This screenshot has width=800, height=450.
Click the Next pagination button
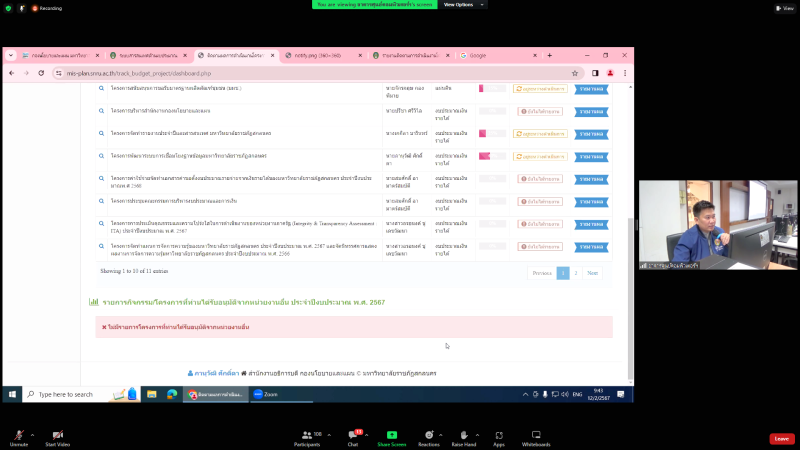pyautogui.click(x=593, y=272)
